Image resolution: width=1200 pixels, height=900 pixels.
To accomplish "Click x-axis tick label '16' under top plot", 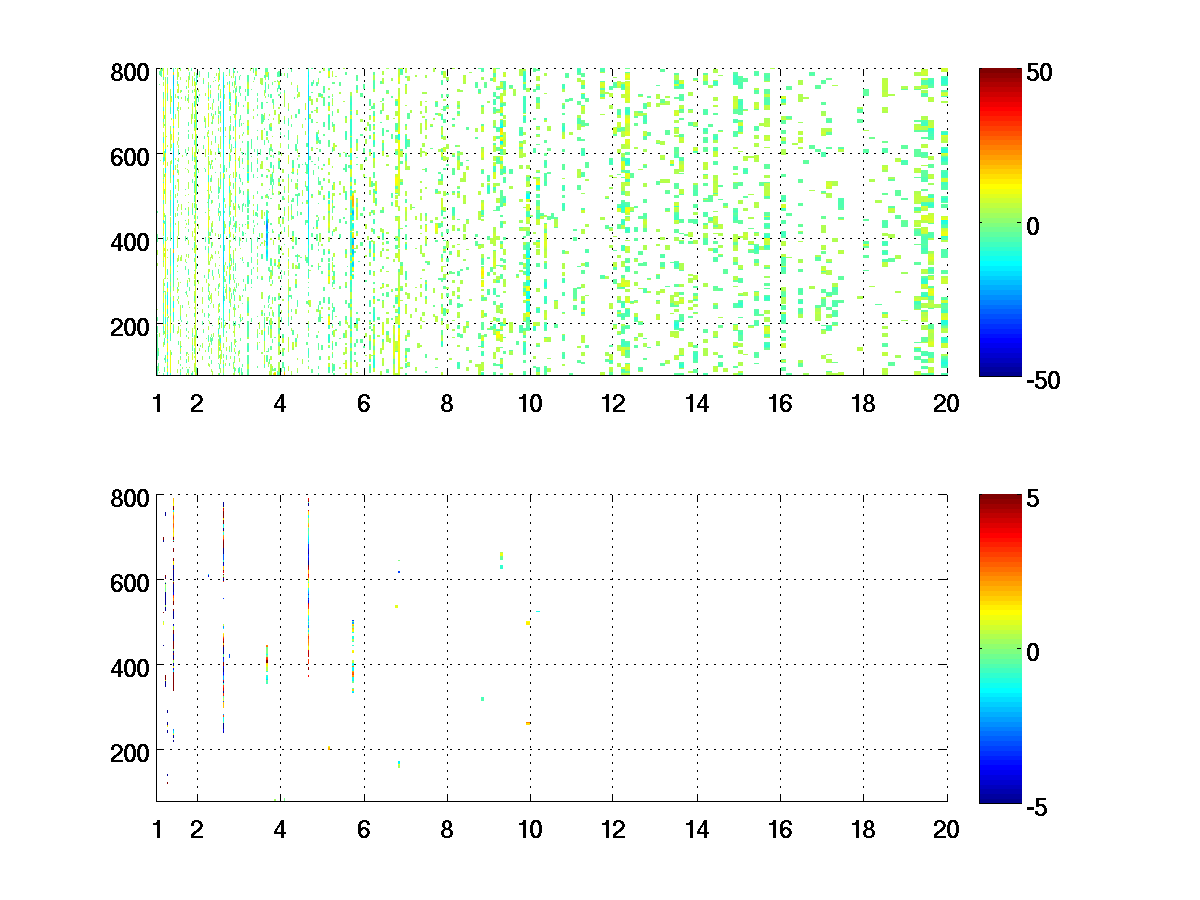I will pos(780,404).
